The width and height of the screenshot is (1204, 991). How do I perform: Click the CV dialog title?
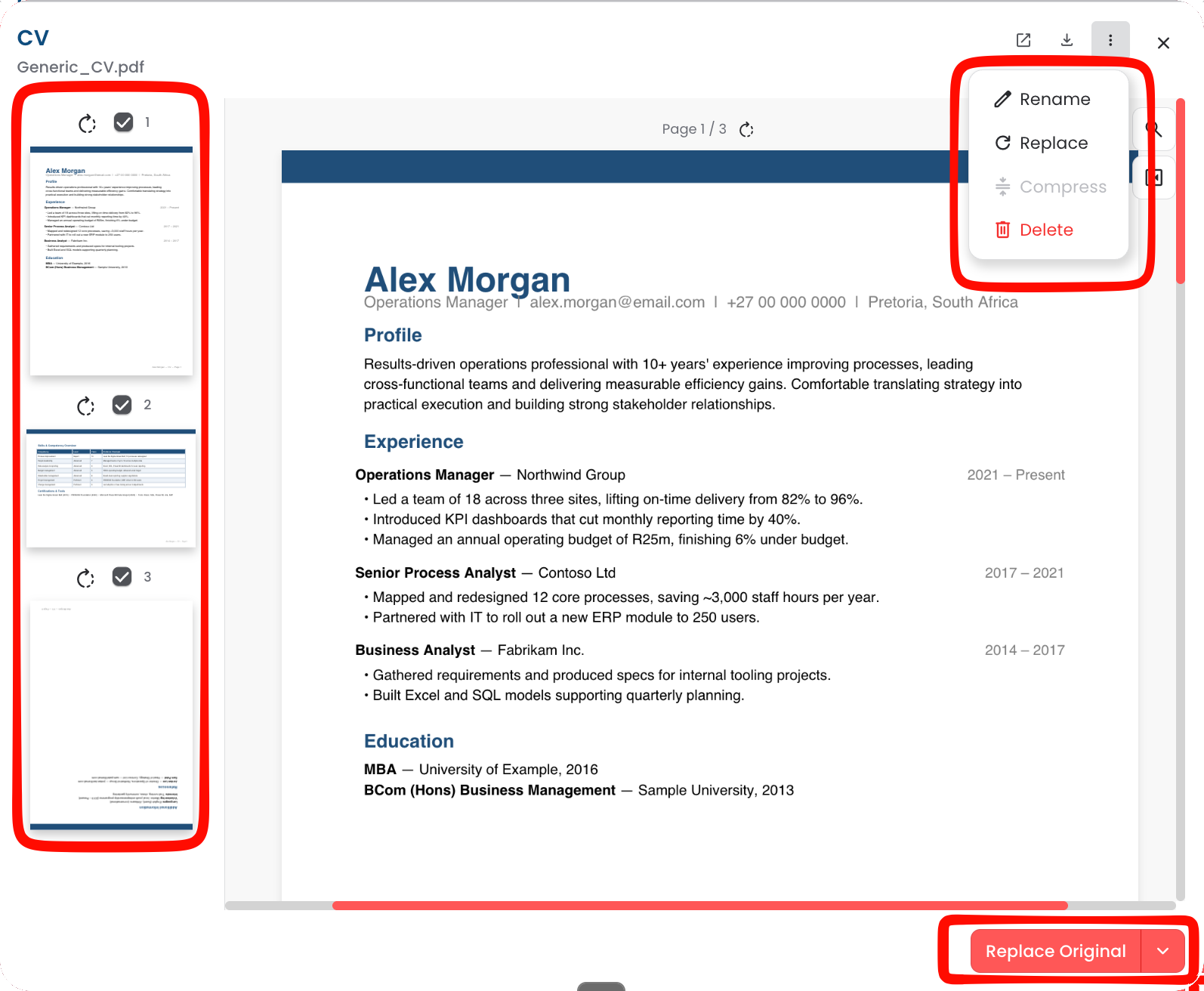point(33,38)
